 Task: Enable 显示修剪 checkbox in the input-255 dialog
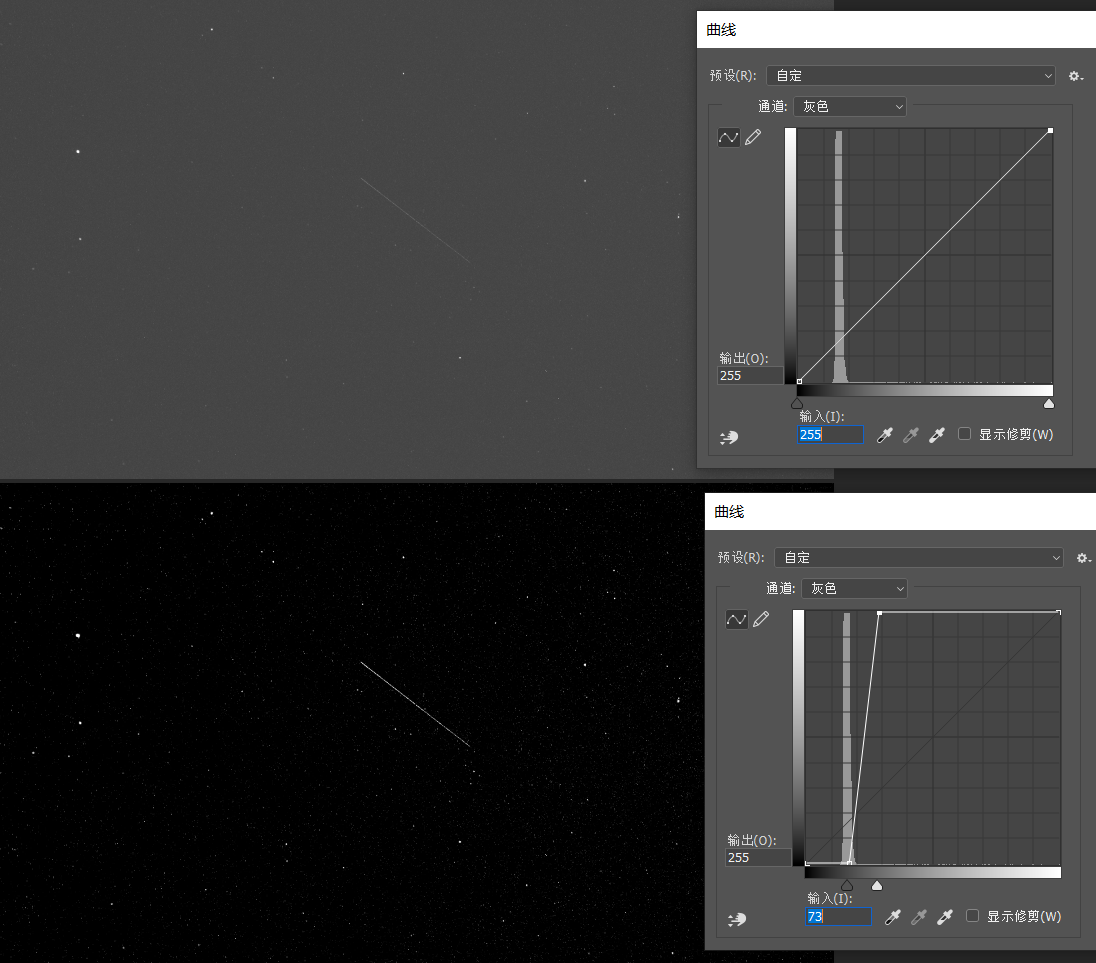point(964,434)
